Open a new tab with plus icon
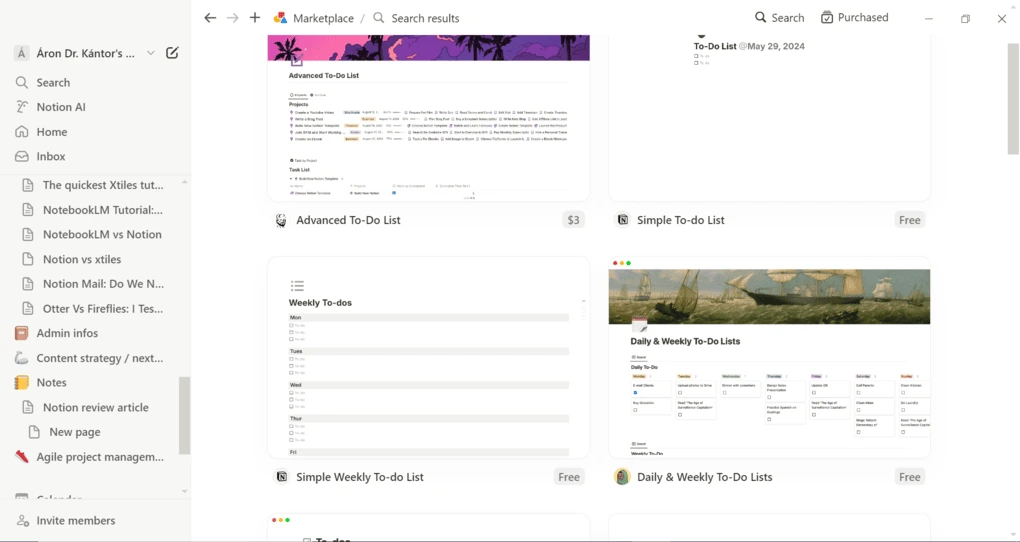The width and height of the screenshot is (1020, 542). click(x=254, y=18)
